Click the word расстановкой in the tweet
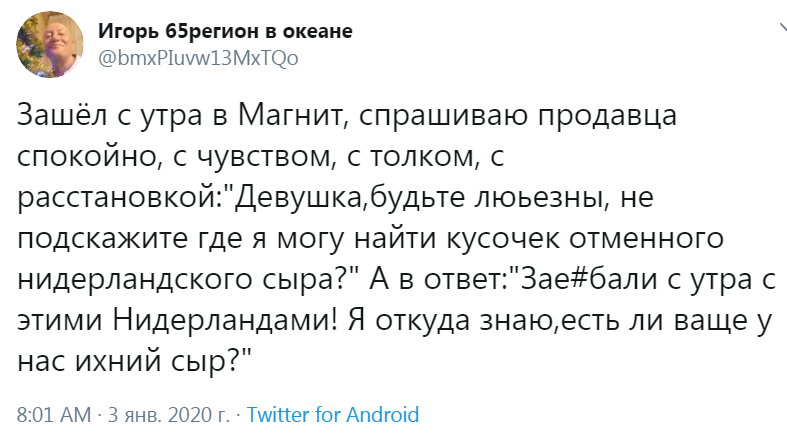Screen dimensions: 787x447 pyautogui.click(x=119, y=199)
